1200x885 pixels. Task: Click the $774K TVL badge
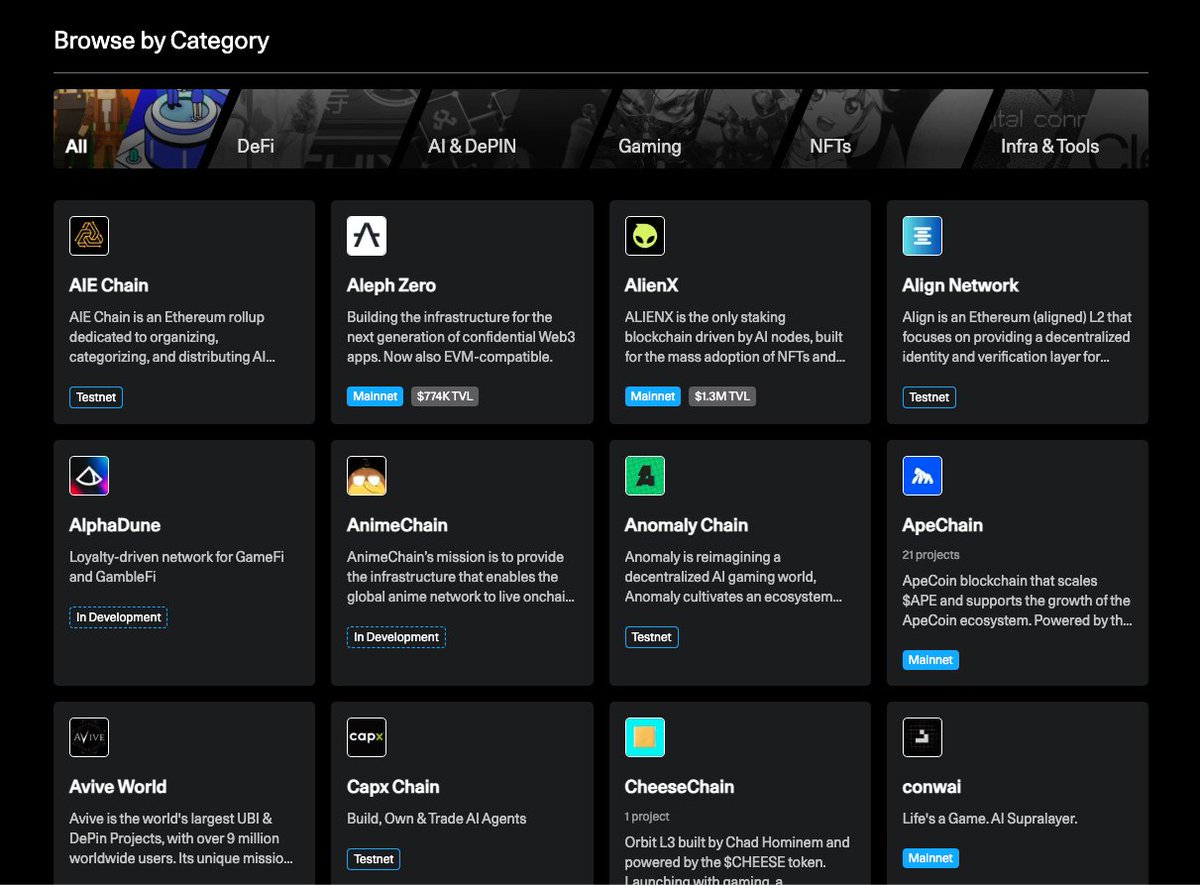(444, 397)
